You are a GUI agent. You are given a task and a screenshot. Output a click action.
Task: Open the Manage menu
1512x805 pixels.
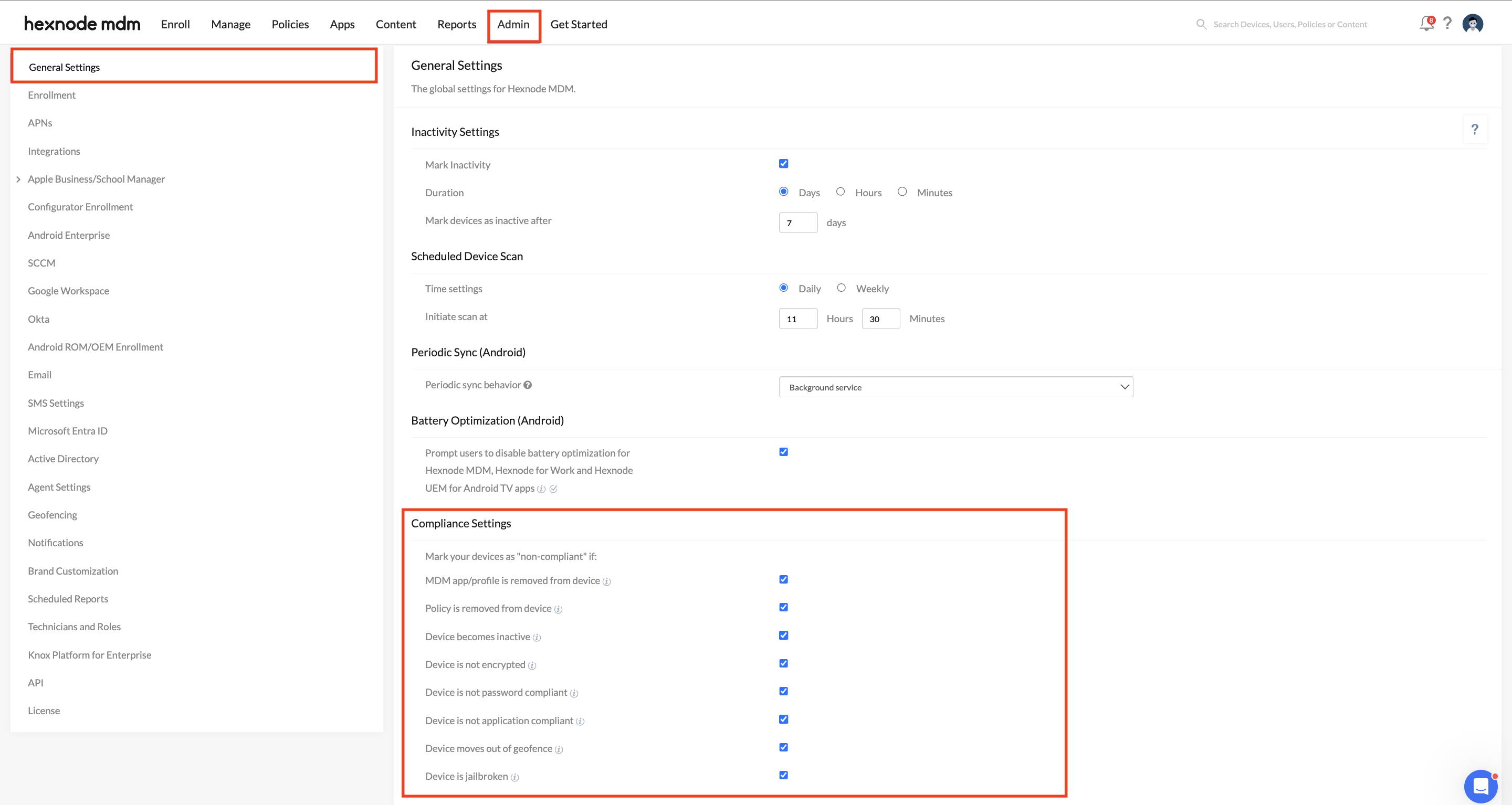pyautogui.click(x=230, y=24)
